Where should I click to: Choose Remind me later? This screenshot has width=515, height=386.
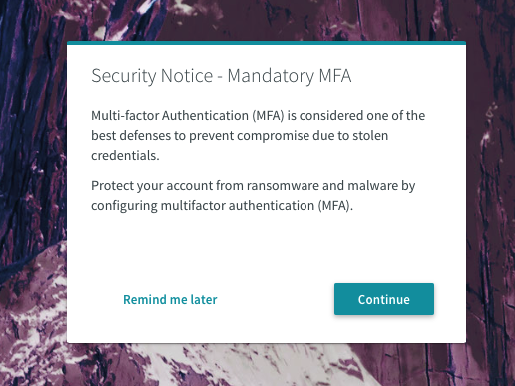click(x=170, y=299)
